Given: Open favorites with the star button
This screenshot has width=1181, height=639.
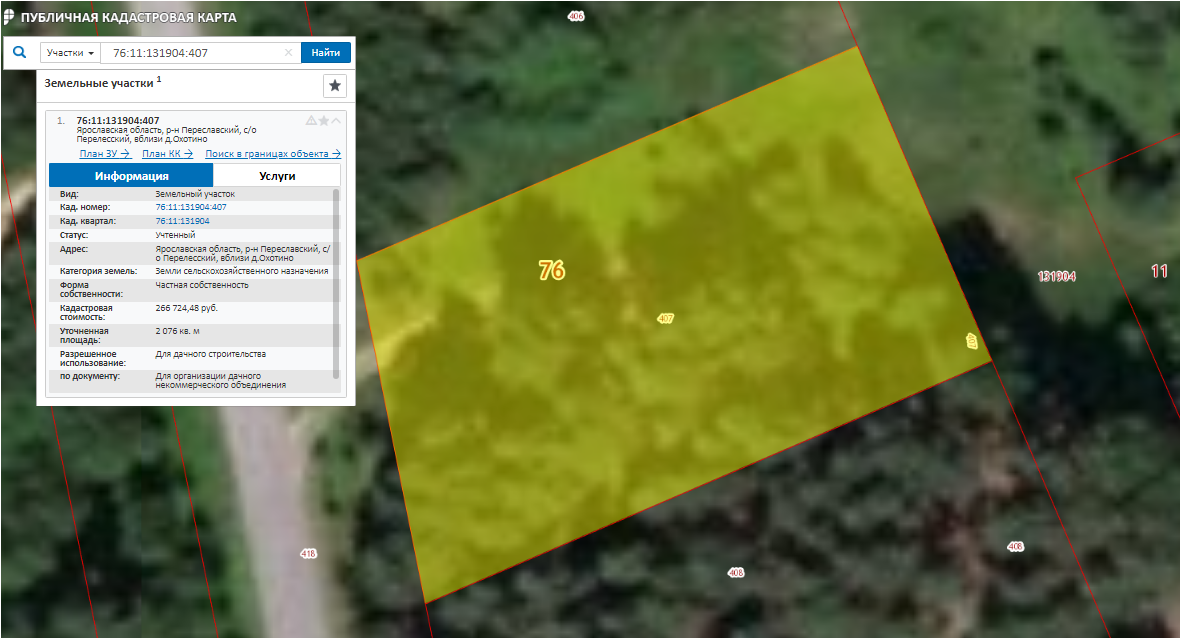Looking at the screenshot, I should tap(335, 85).
